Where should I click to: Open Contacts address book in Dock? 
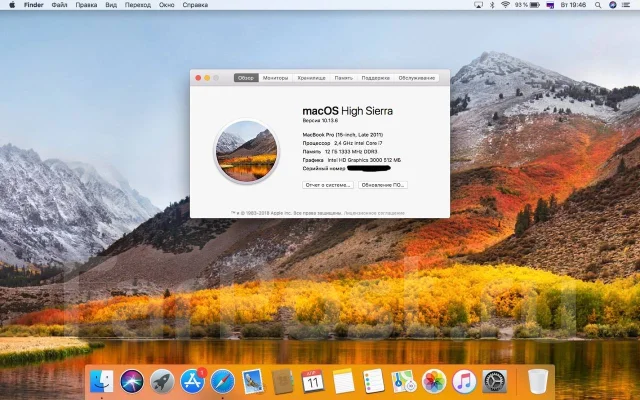[282, 381]
